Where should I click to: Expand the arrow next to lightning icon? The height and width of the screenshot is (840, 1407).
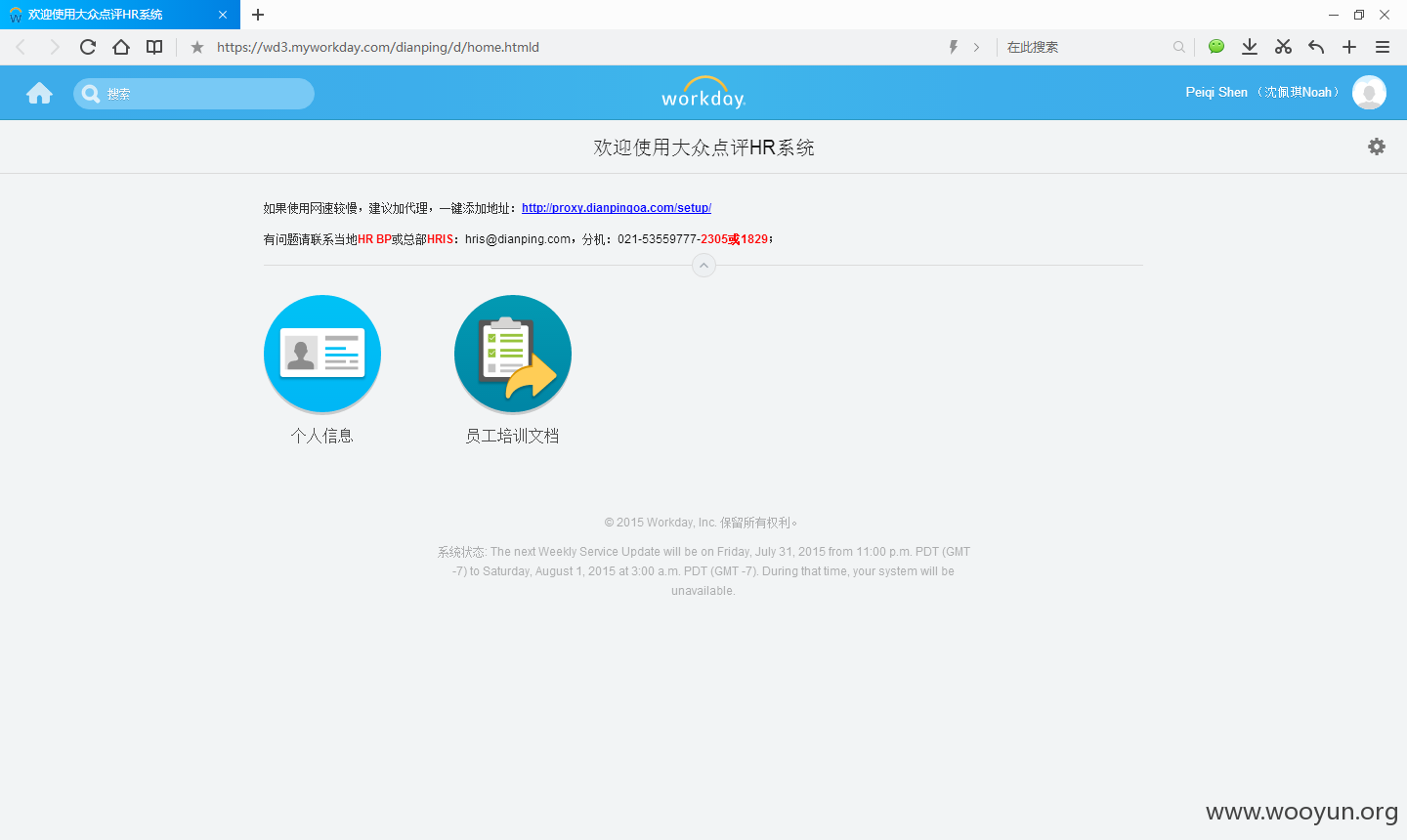pos(976,47)
